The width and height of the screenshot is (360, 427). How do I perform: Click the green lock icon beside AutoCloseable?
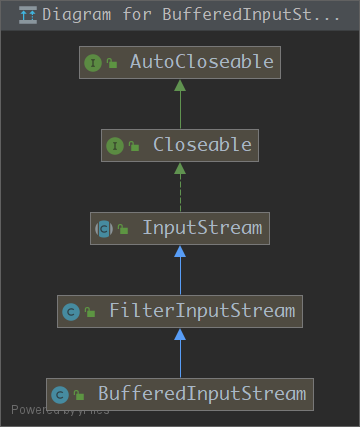click(112, 63)
